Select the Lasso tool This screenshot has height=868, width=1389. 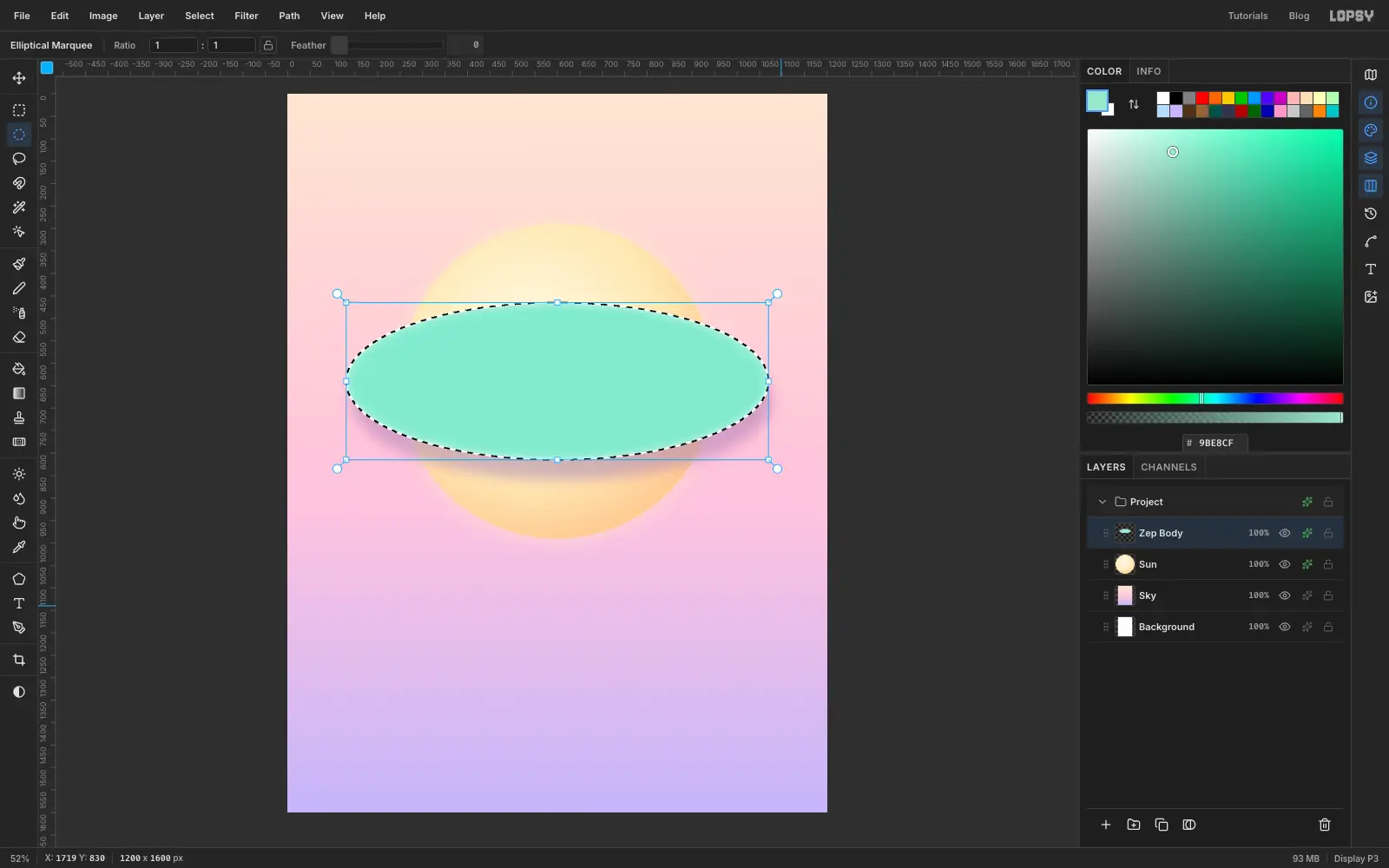[x=19, y=159]
